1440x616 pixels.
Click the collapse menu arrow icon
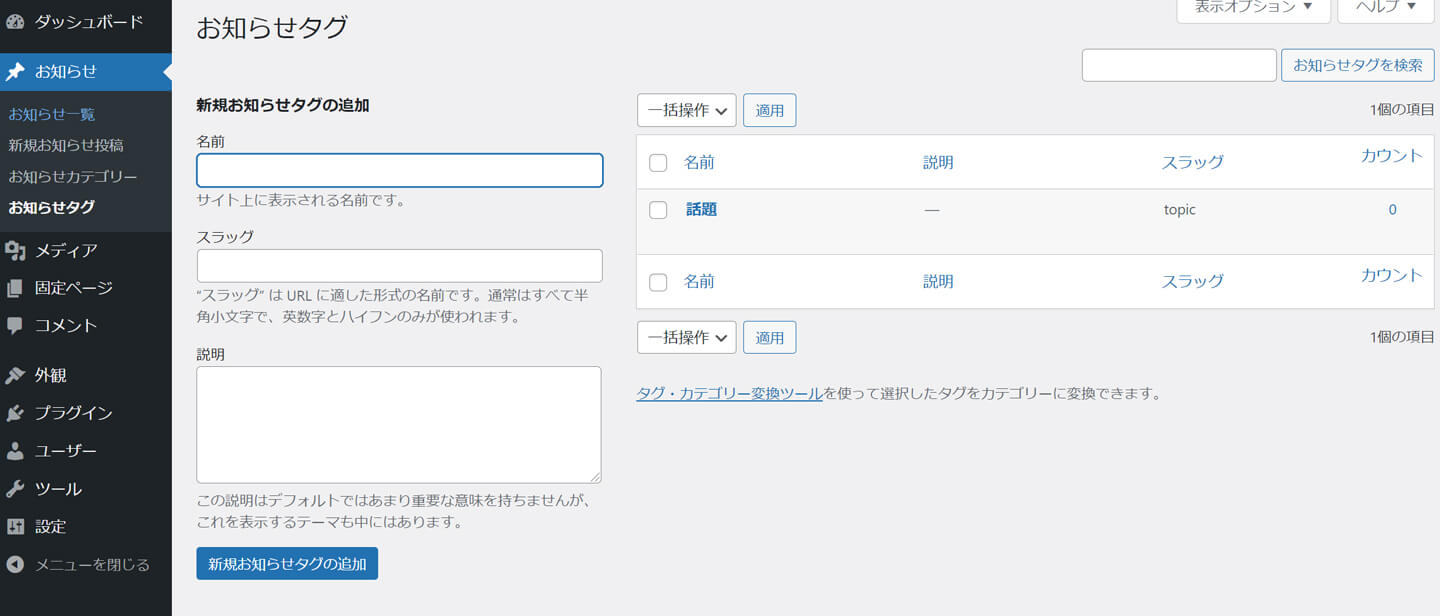pos(15,564)
